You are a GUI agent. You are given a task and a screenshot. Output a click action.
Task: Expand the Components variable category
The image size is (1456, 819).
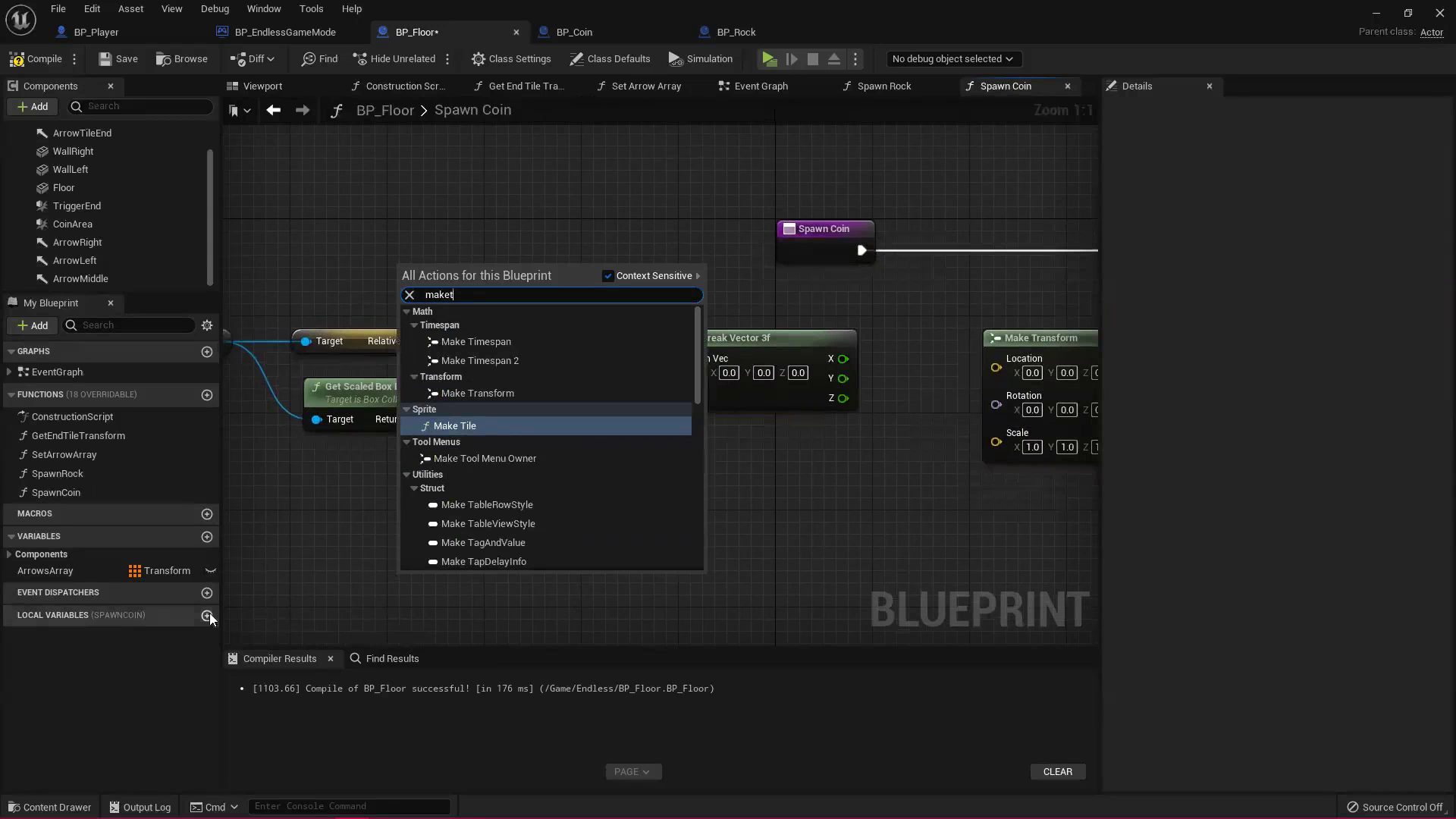9,554
